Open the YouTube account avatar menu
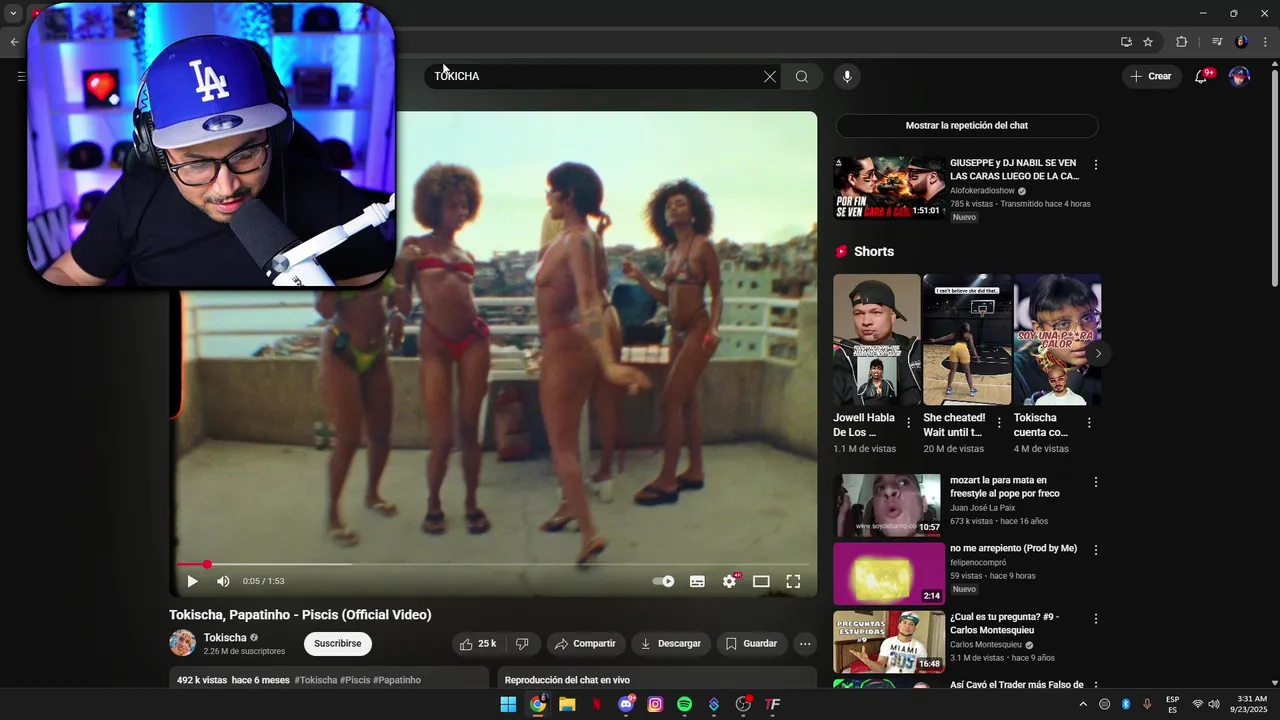 pos(1239,76)
